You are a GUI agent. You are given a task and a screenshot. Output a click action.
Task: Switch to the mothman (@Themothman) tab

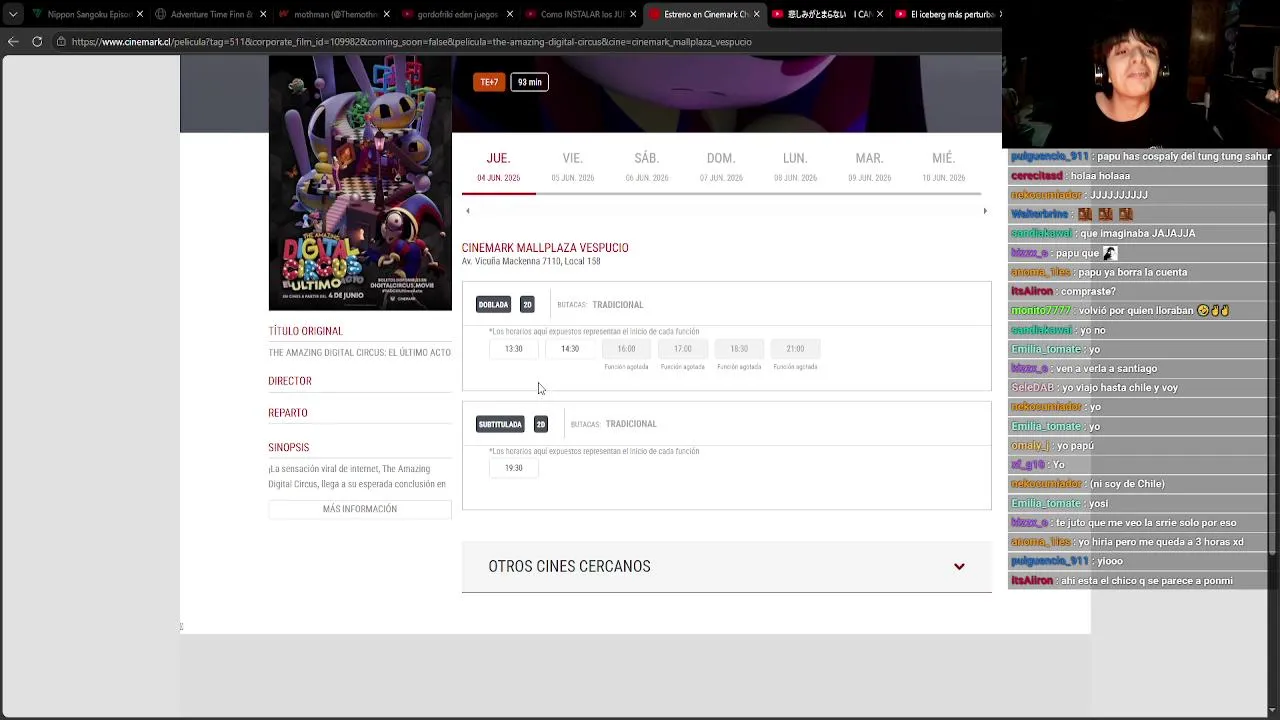point(333,15)
